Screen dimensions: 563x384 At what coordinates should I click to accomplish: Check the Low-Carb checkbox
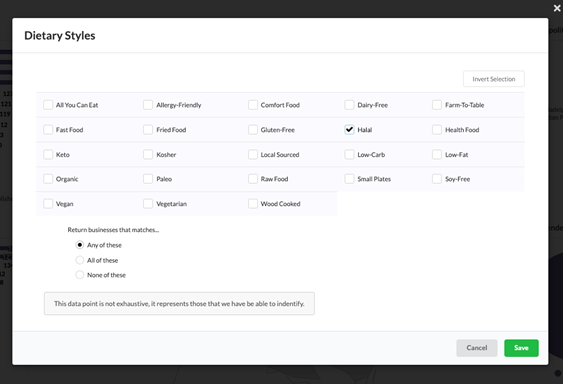point(349,154)
